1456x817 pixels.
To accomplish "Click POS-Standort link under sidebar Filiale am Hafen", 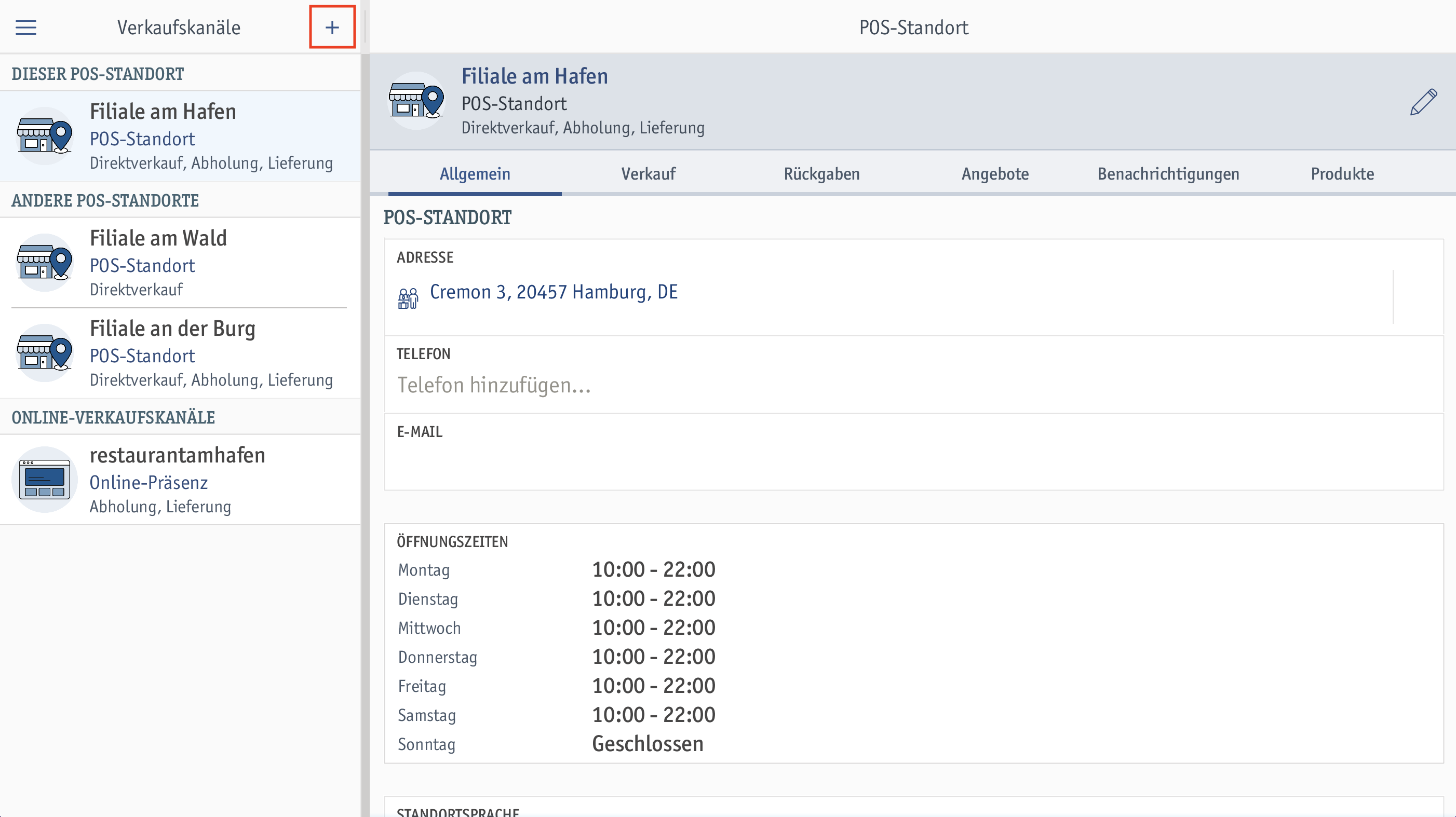I will pyautogui.click(x=142, y=139).
